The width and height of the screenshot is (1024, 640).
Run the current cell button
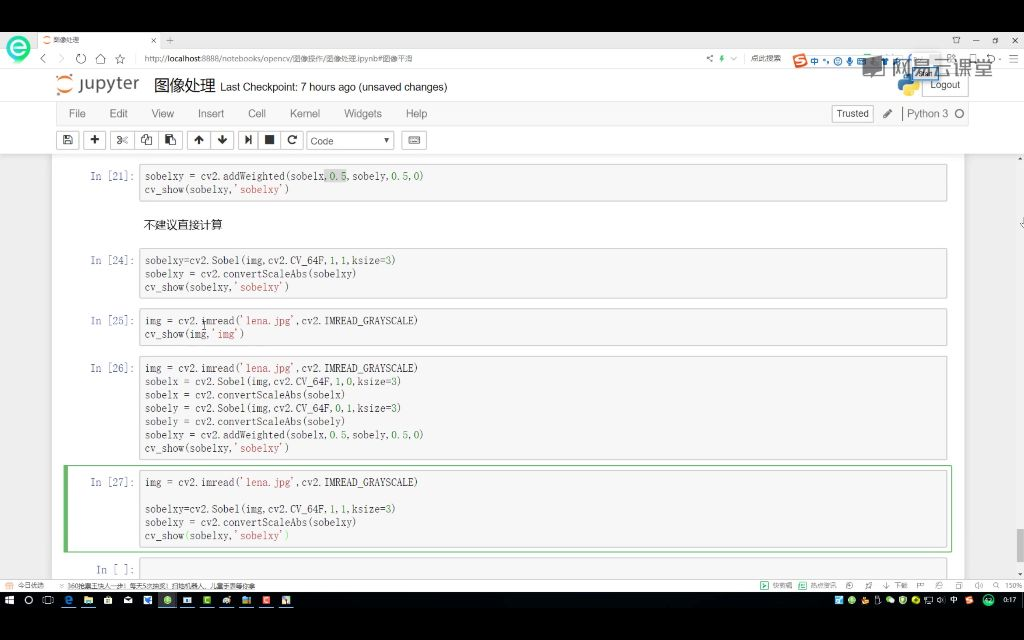pos(248,140)
